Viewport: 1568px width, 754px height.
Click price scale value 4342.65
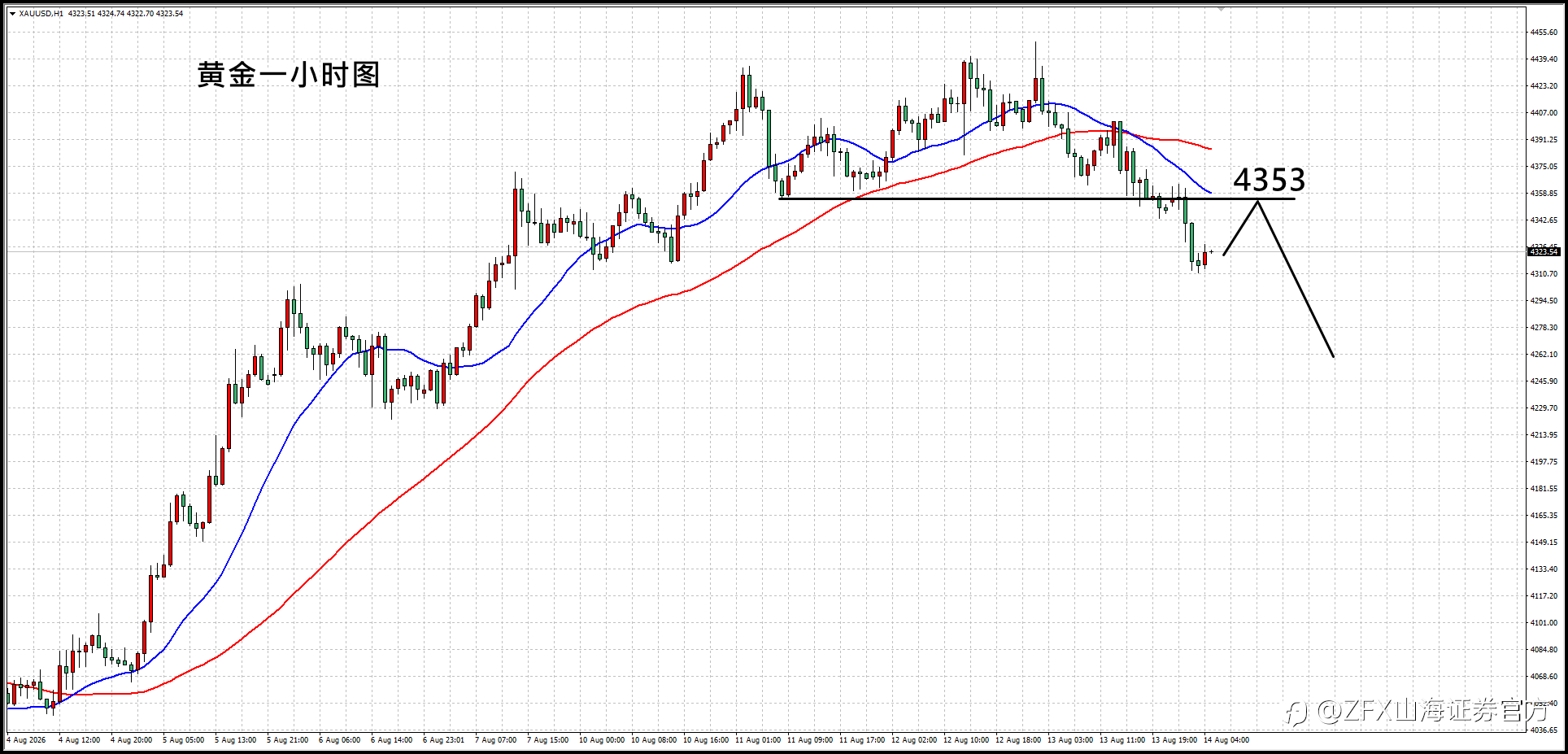click(1544, 220)
